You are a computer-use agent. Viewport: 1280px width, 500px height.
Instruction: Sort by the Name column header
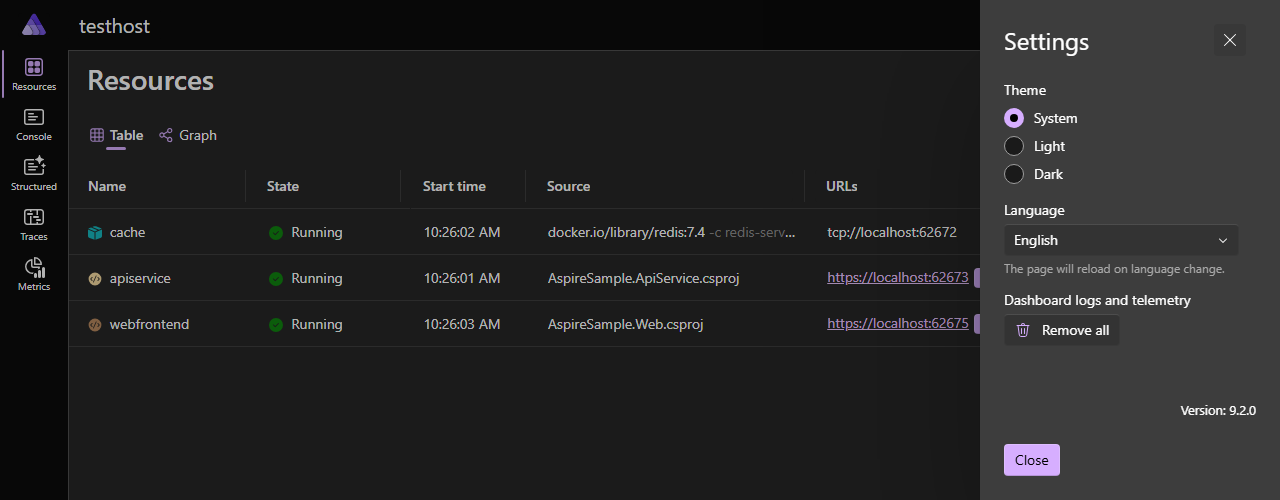[107, 186]
